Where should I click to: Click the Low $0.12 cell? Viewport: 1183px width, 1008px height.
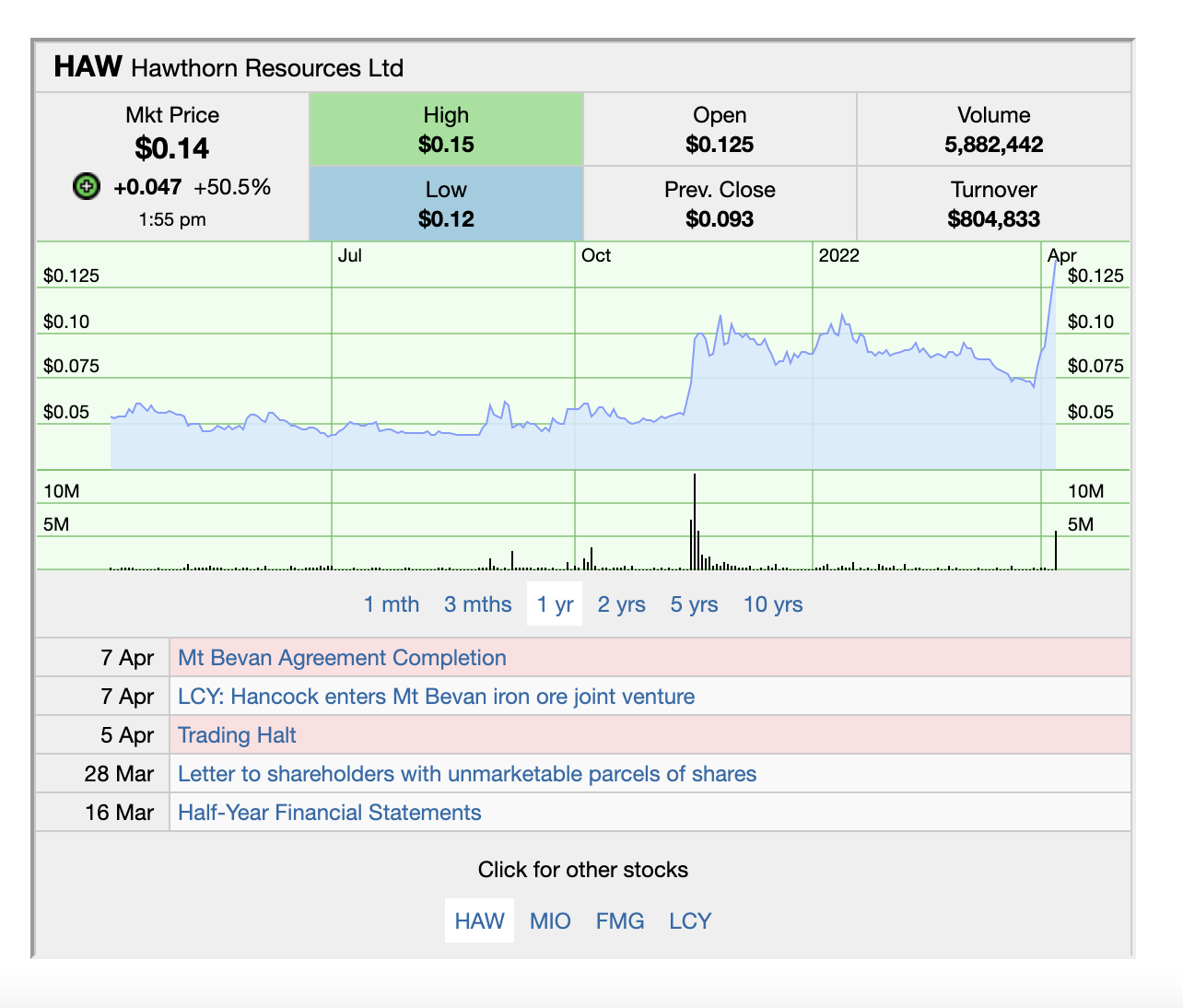click(x=446, y=204)
